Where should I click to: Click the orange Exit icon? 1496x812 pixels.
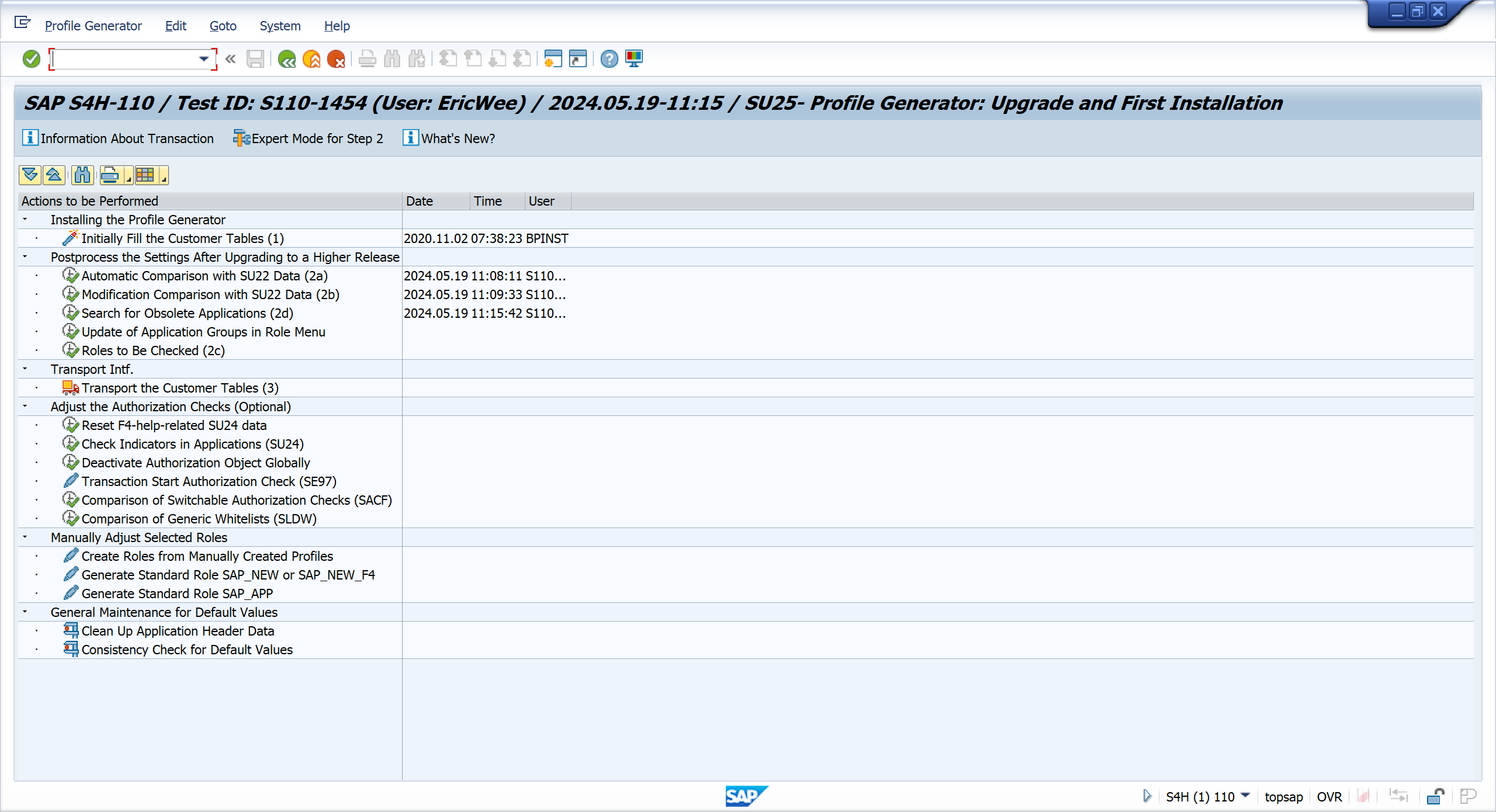click(311, 59)
